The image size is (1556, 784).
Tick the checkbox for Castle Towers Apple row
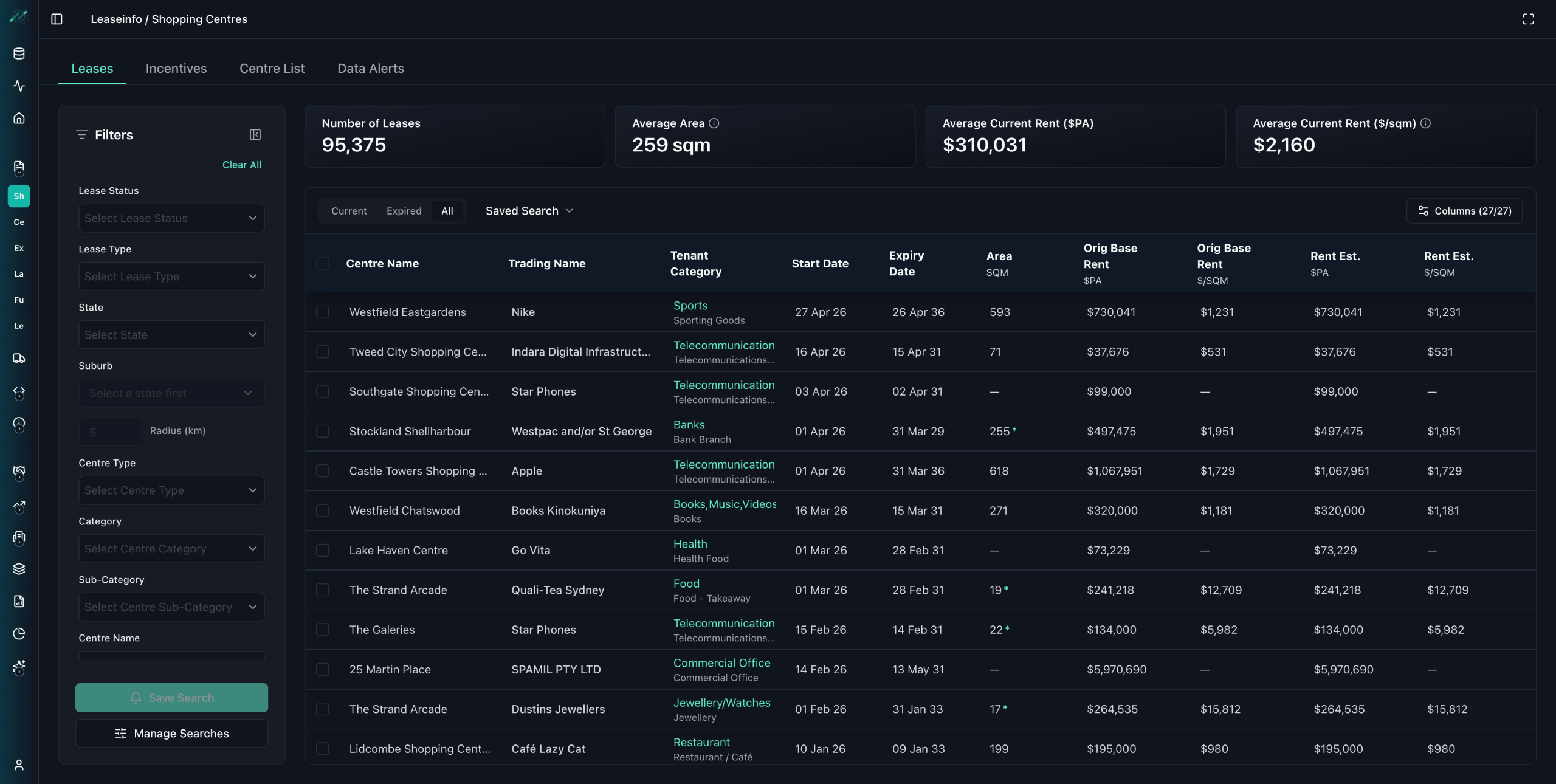[323, 471]
